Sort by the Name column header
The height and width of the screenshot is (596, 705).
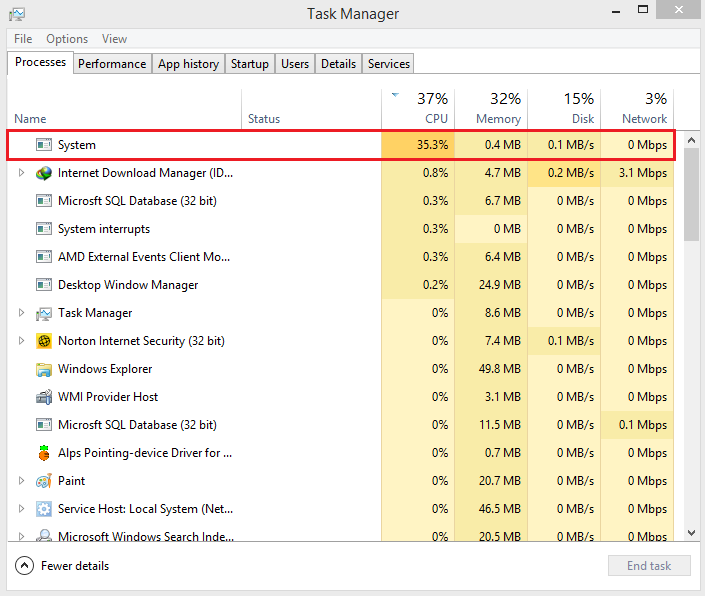click(x=124, y=109)
